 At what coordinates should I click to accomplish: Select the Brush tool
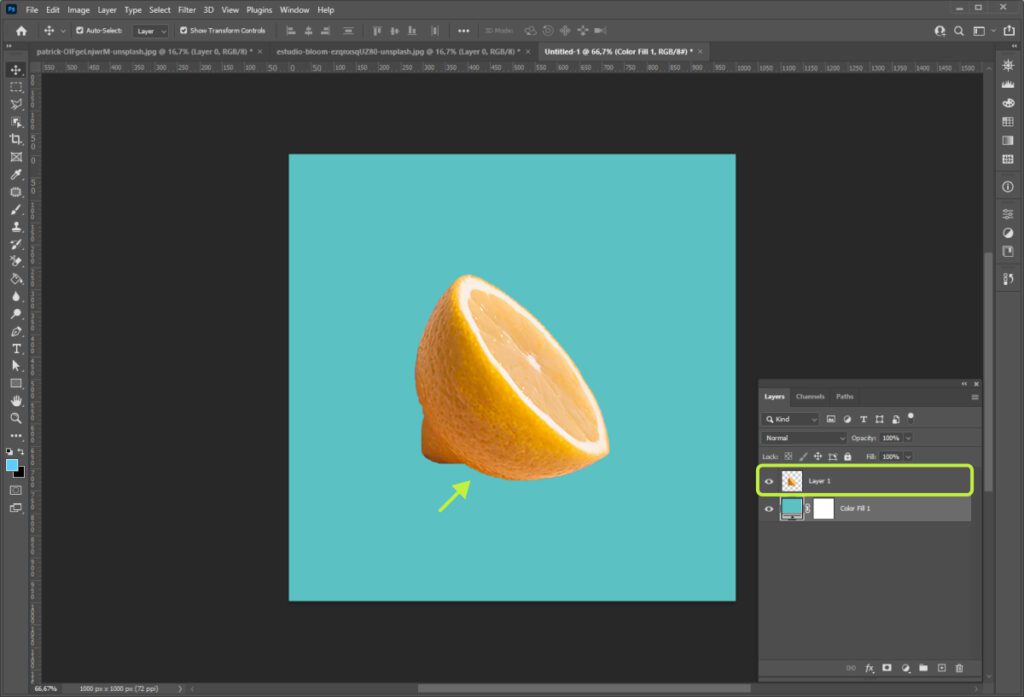point(16,210)
